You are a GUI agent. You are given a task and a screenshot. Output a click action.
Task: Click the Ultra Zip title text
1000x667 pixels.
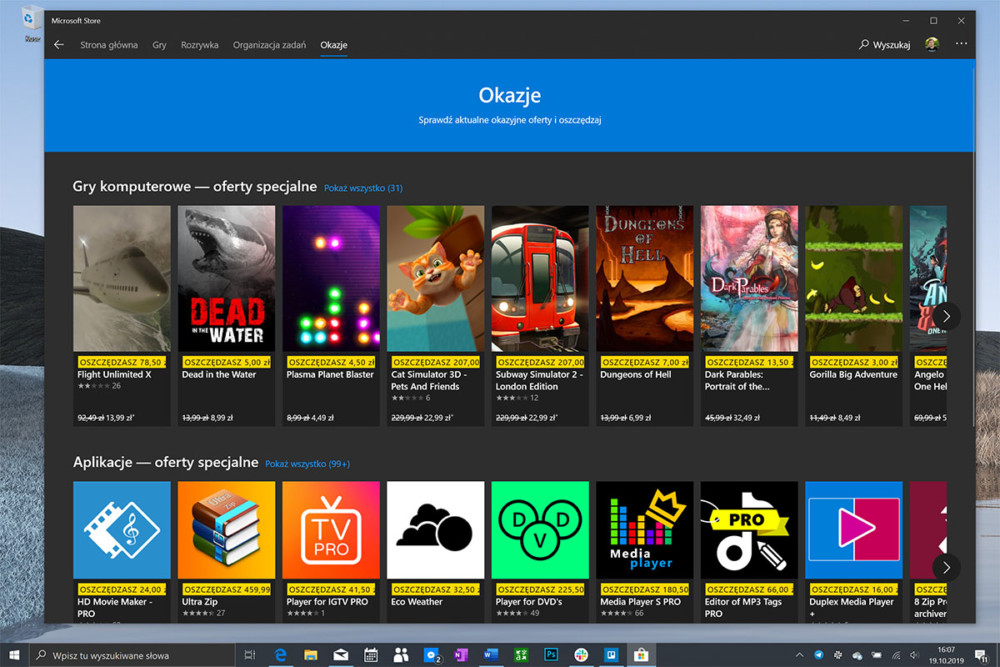click(200, 601)
